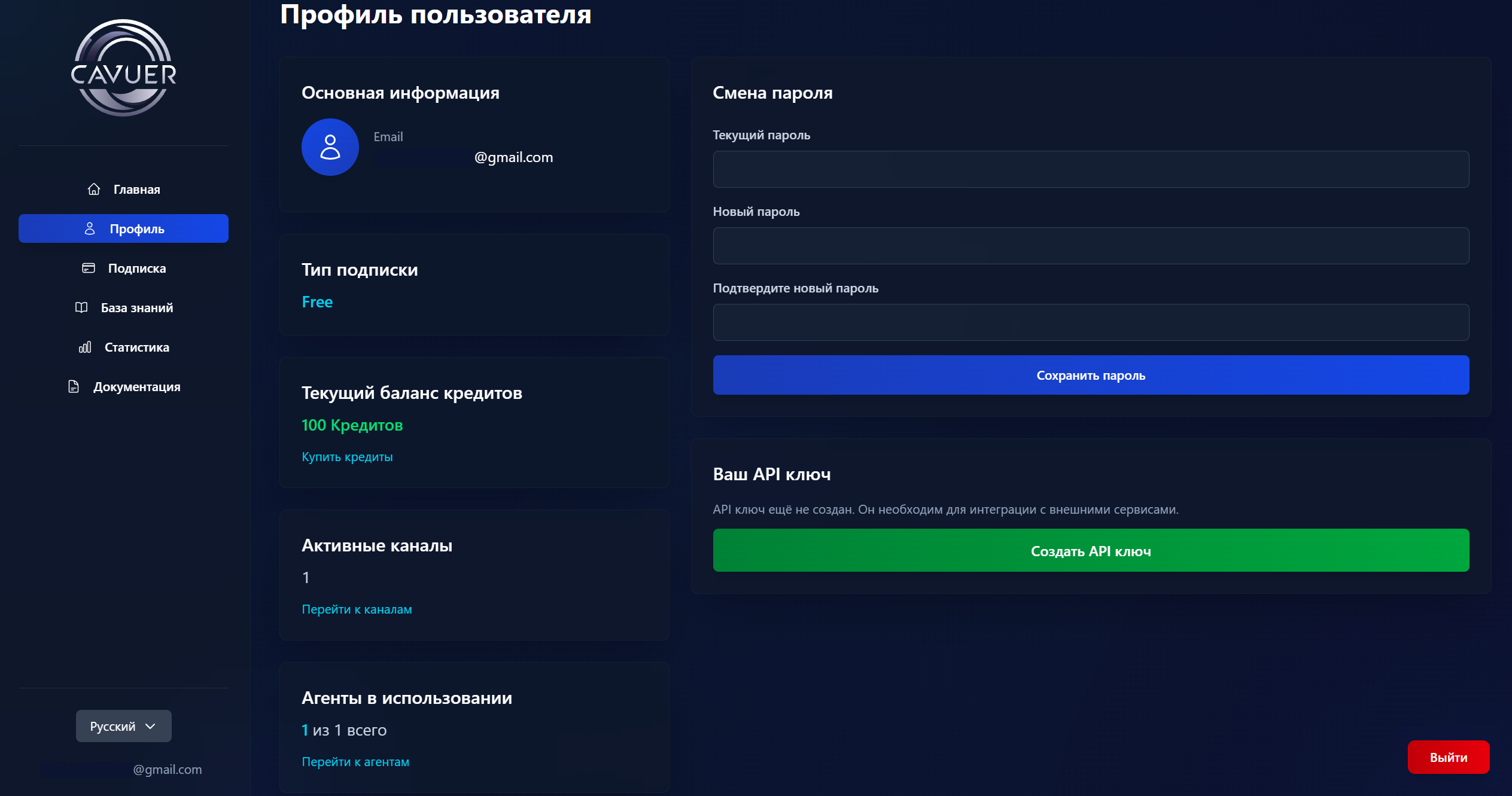Click the card icon beside Подписка
The height and width of the screenshot is (796, 1512).
click(x=89, y=268)
